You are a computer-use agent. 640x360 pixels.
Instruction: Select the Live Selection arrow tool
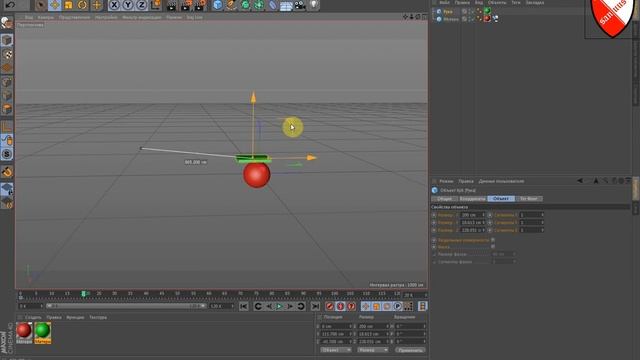[x=41, y=5]
